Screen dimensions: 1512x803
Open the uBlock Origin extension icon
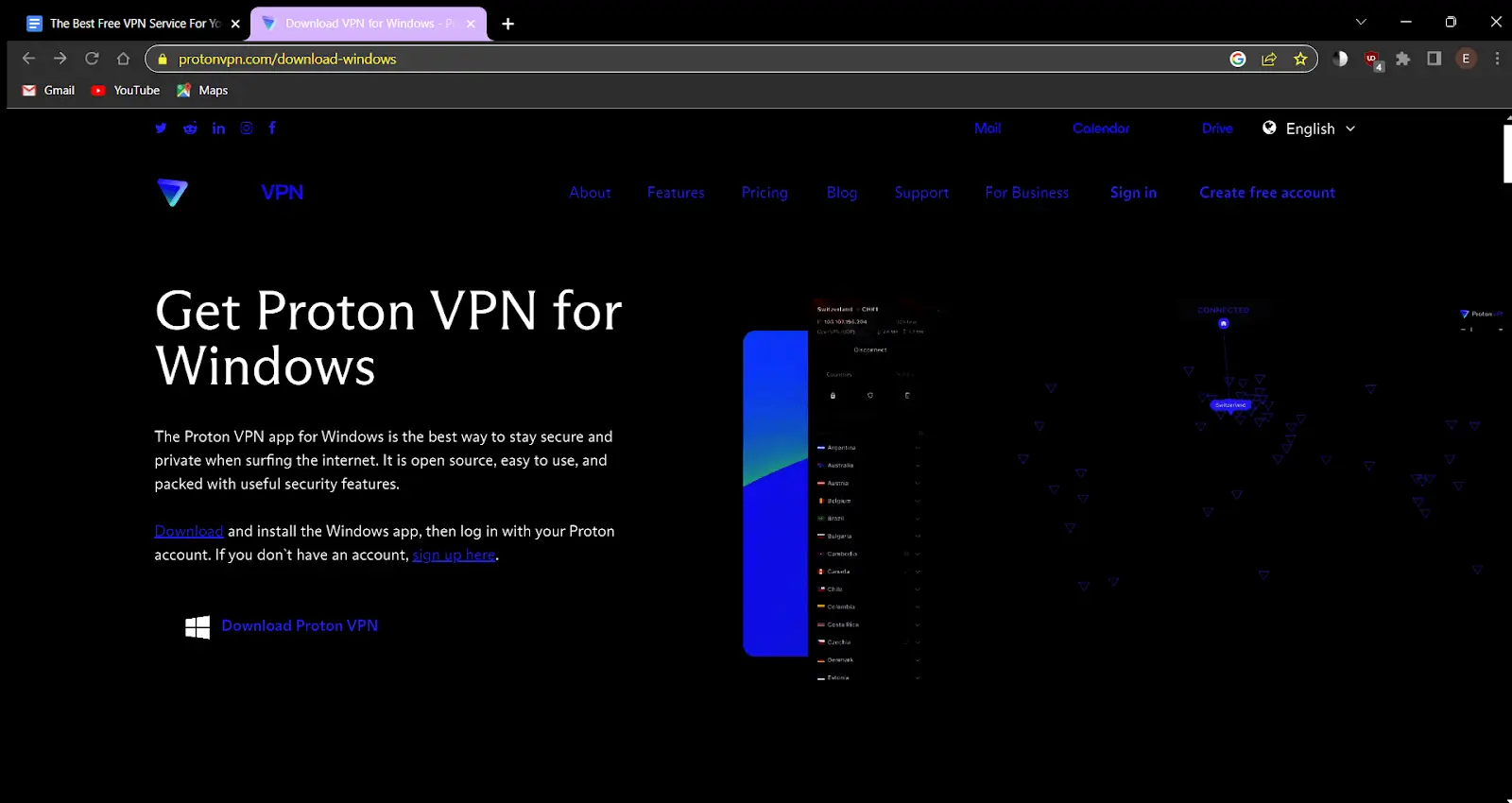pyautogui.click(x=1372, y=60)
